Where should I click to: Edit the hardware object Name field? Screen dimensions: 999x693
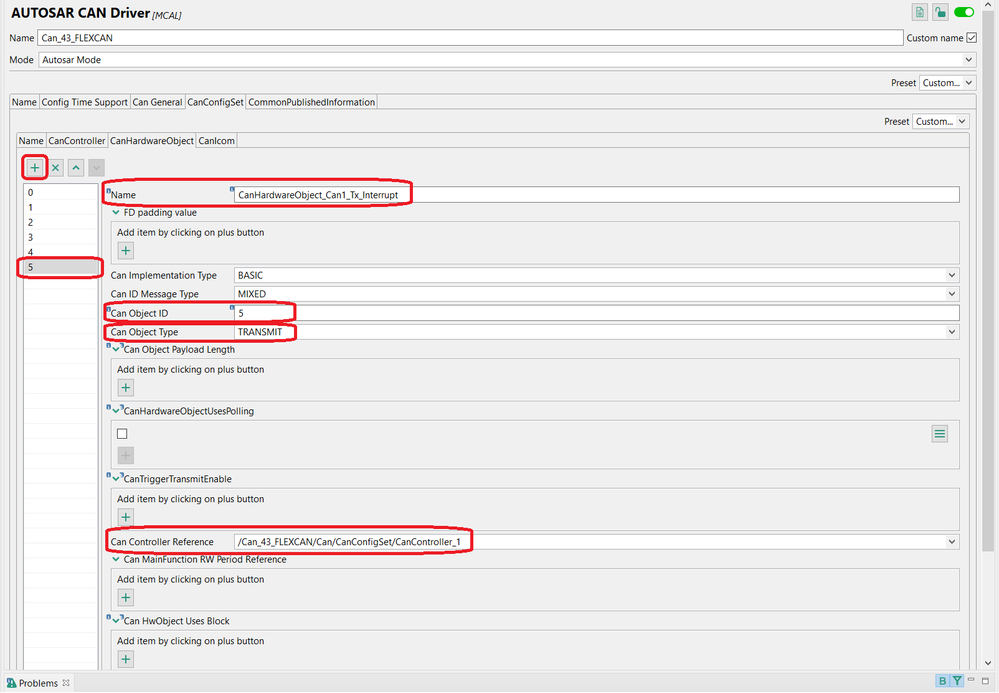[x=596, y=195]
